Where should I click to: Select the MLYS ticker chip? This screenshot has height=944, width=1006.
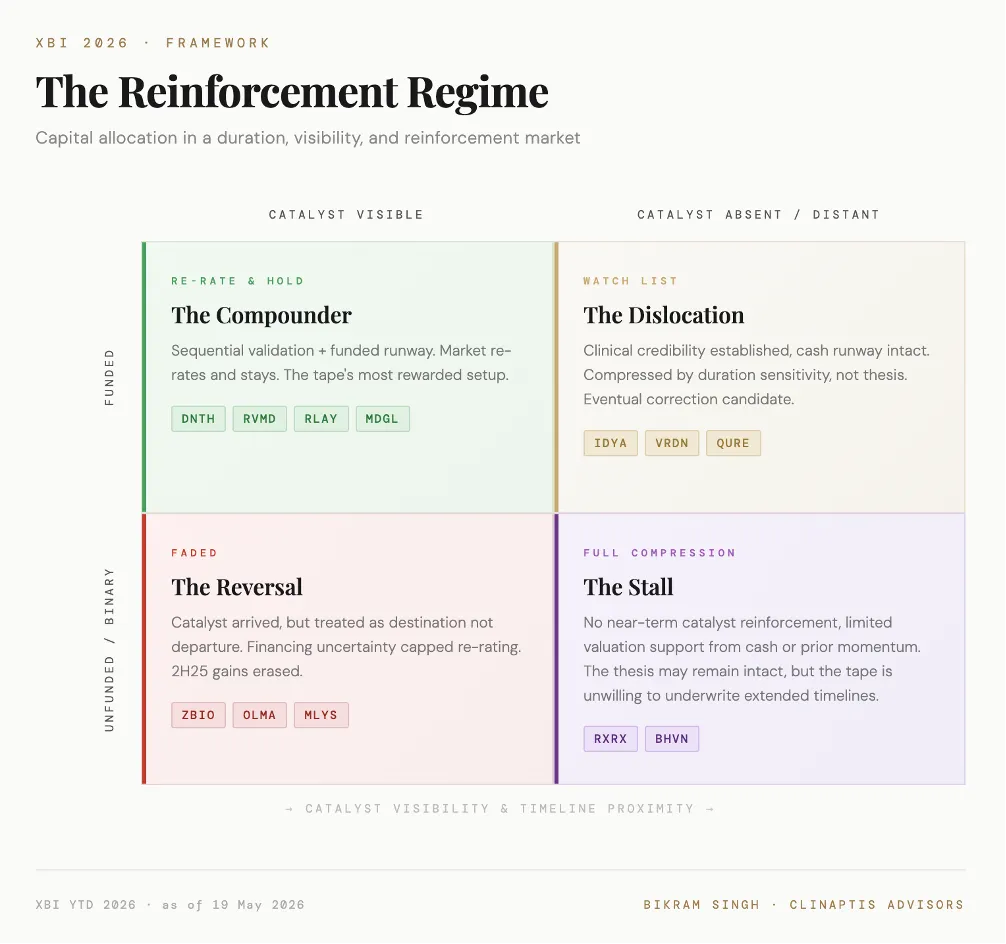[x=321, y=716]
